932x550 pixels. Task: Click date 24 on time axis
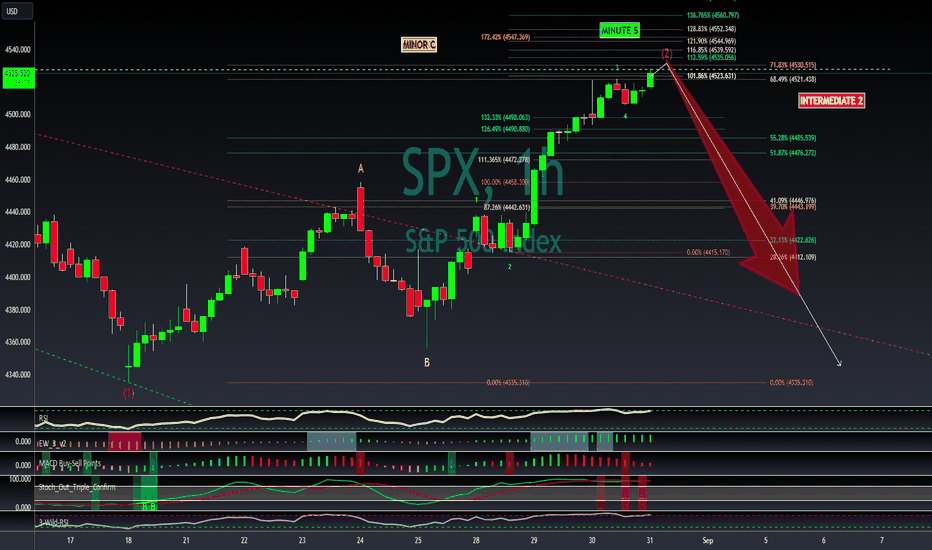pos(360,540)
